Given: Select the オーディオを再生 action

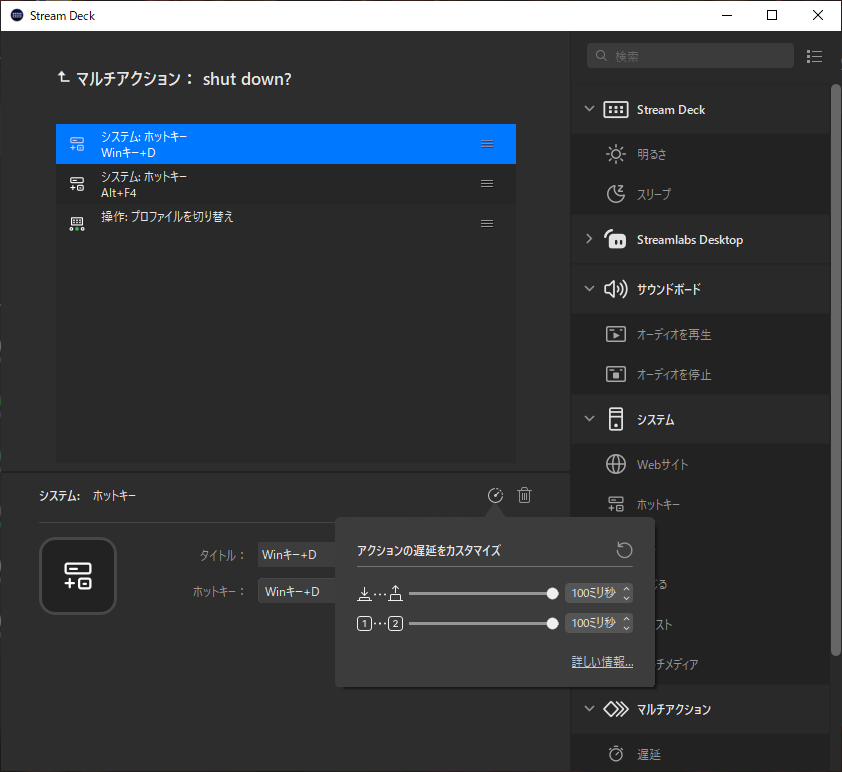Looking at the screenshot, I should coord(673,334).
